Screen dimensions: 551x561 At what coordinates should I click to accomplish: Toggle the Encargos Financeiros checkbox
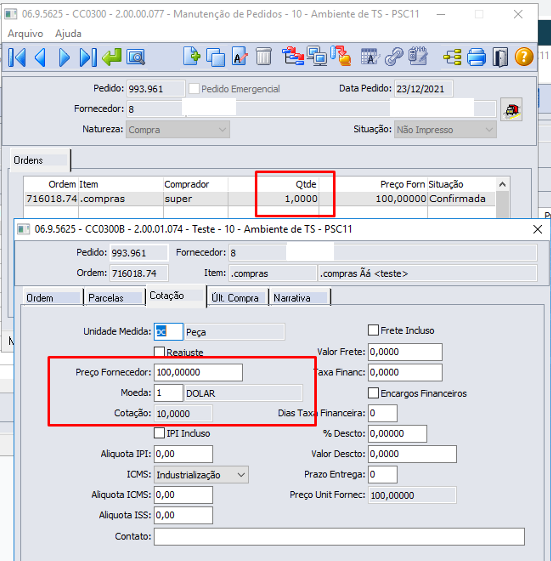click(x=373, y=393)
